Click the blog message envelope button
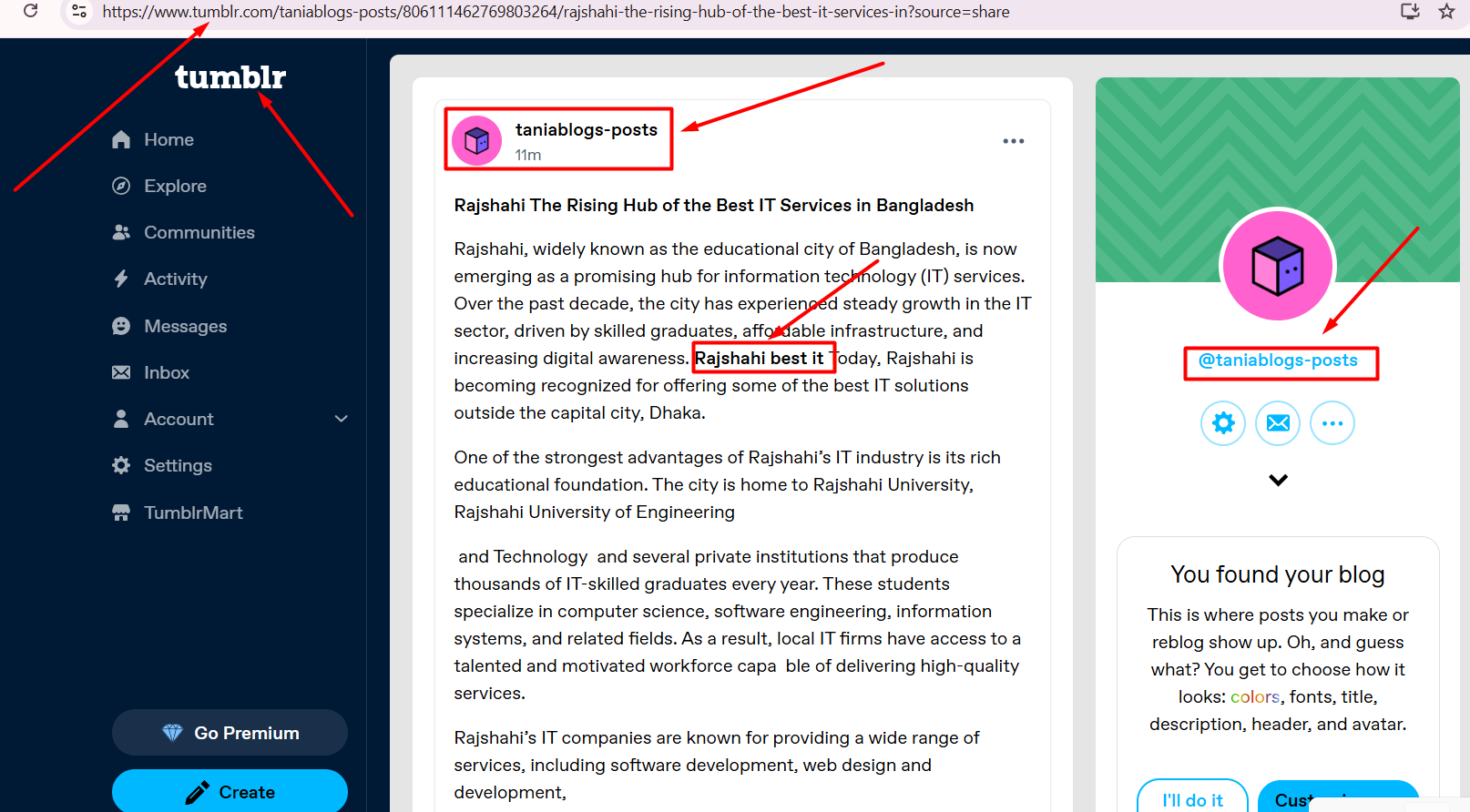Viewport: 1470px width, 812px height. (x=1278, y=423)
